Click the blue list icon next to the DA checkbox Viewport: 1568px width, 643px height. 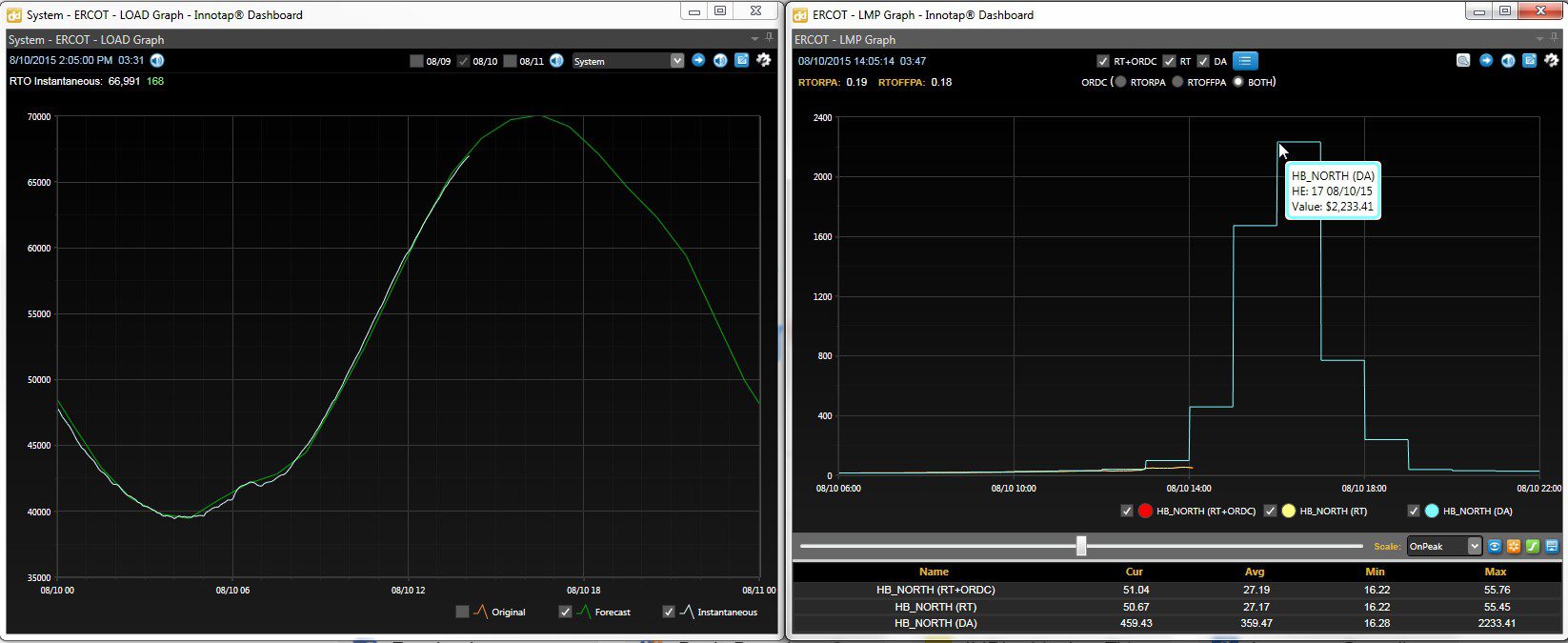point(1245,61)
